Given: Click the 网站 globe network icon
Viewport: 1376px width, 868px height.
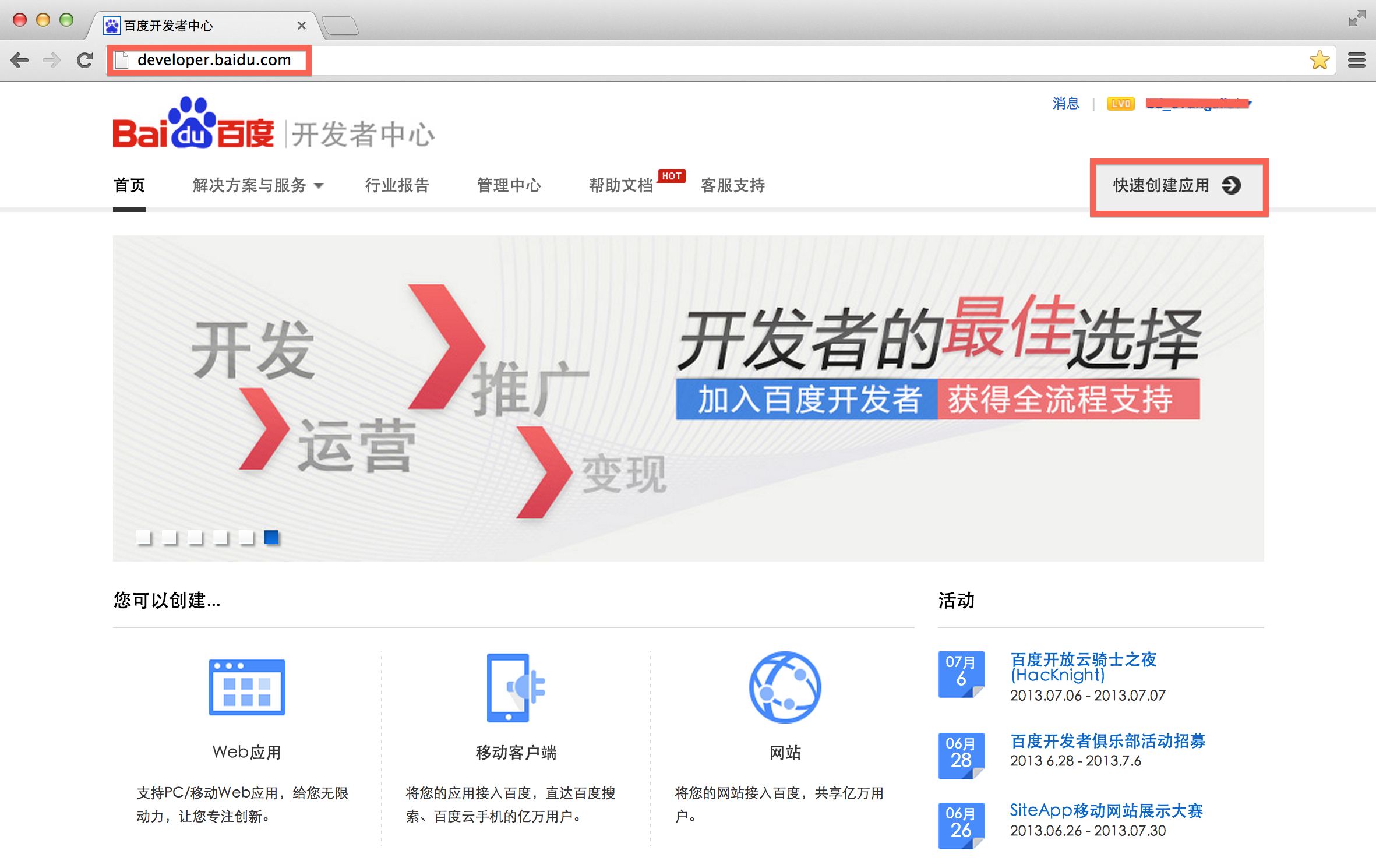Looking at the screenshot, I should click(785, 687).
